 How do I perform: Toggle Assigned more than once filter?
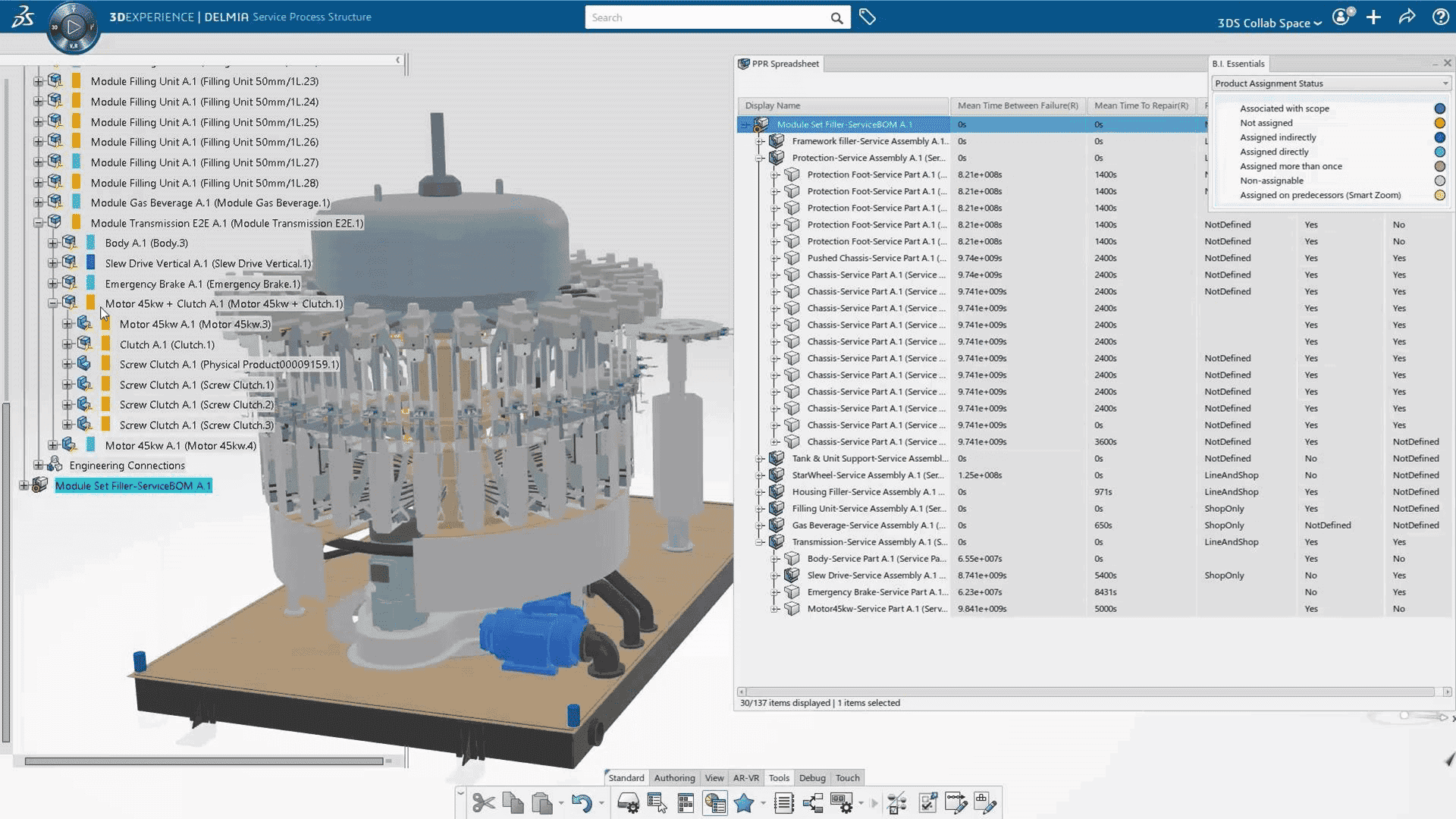(1439, 166)
